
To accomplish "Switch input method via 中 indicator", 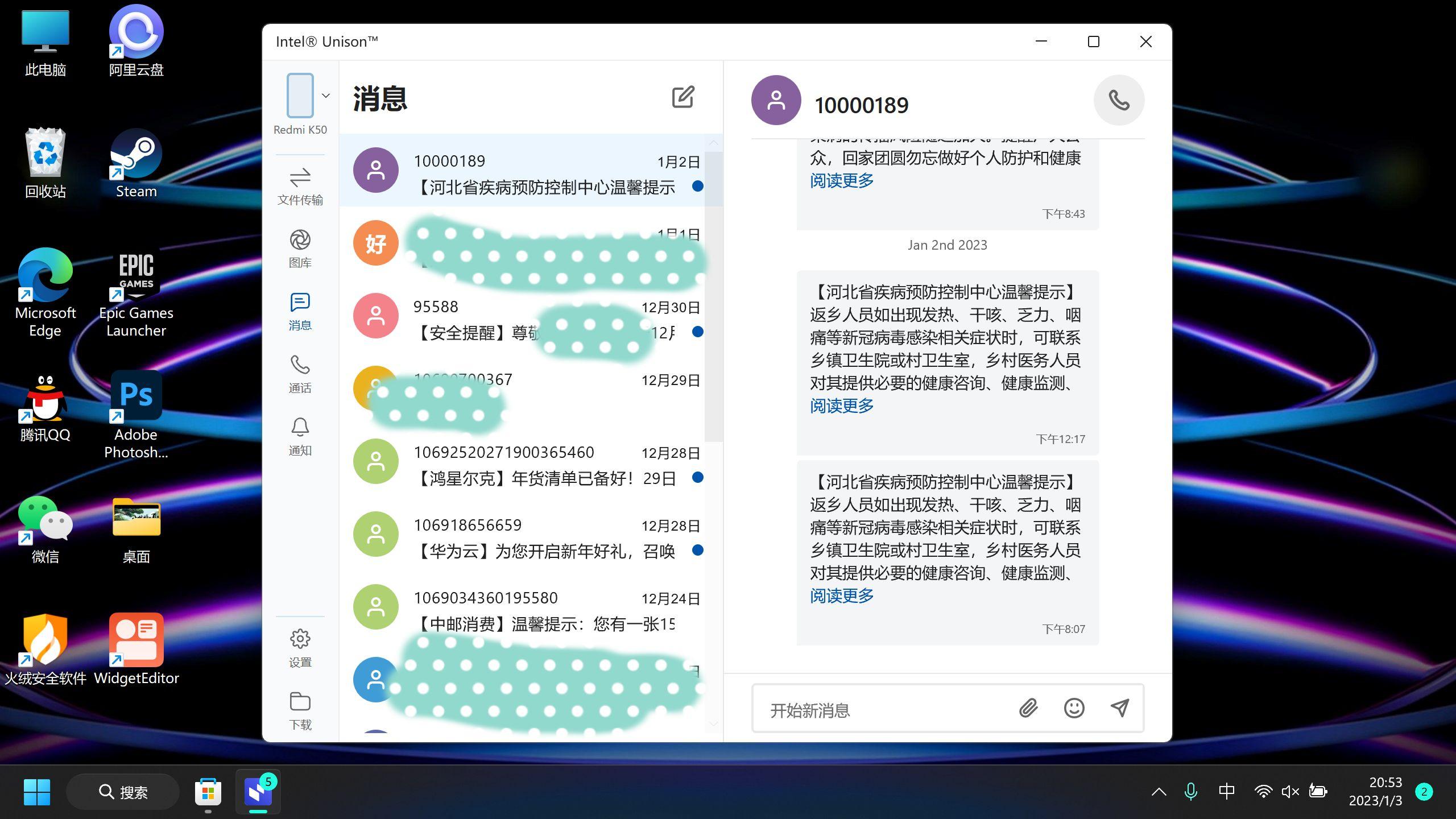I will point(1226,792).
